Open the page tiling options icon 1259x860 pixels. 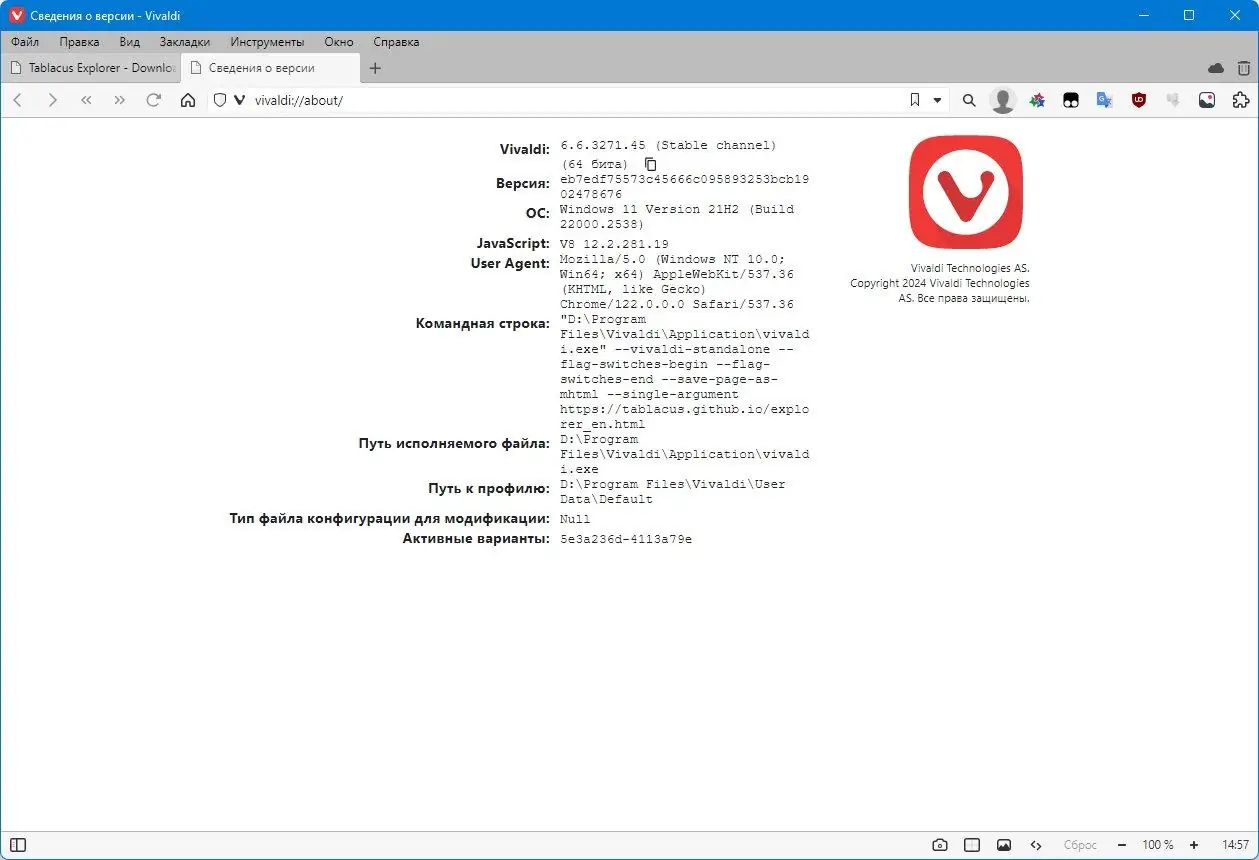click(x=971, y=844)
